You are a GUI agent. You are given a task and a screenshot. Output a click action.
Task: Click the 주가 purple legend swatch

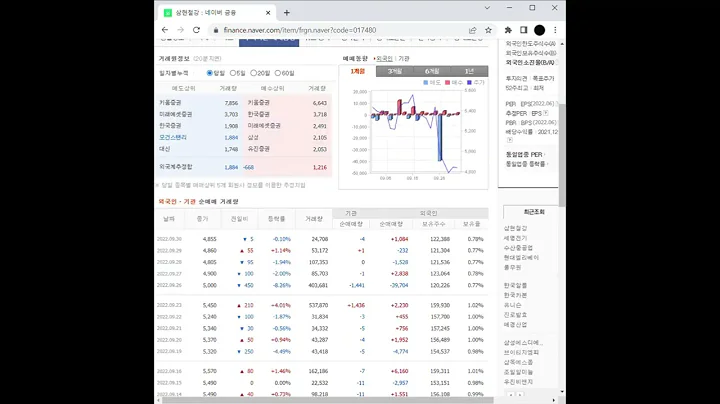tap(469, 83)
